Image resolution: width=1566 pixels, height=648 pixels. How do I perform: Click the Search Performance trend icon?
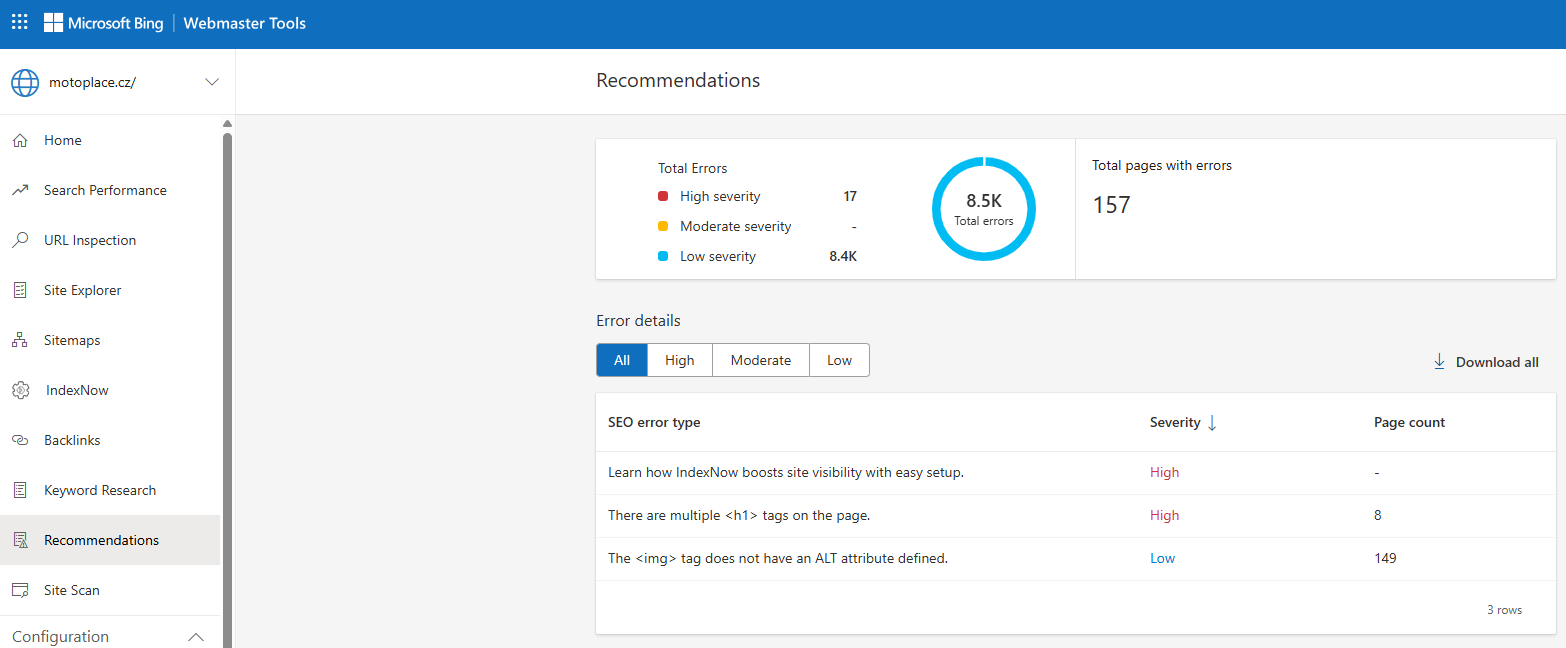point(20,190)
